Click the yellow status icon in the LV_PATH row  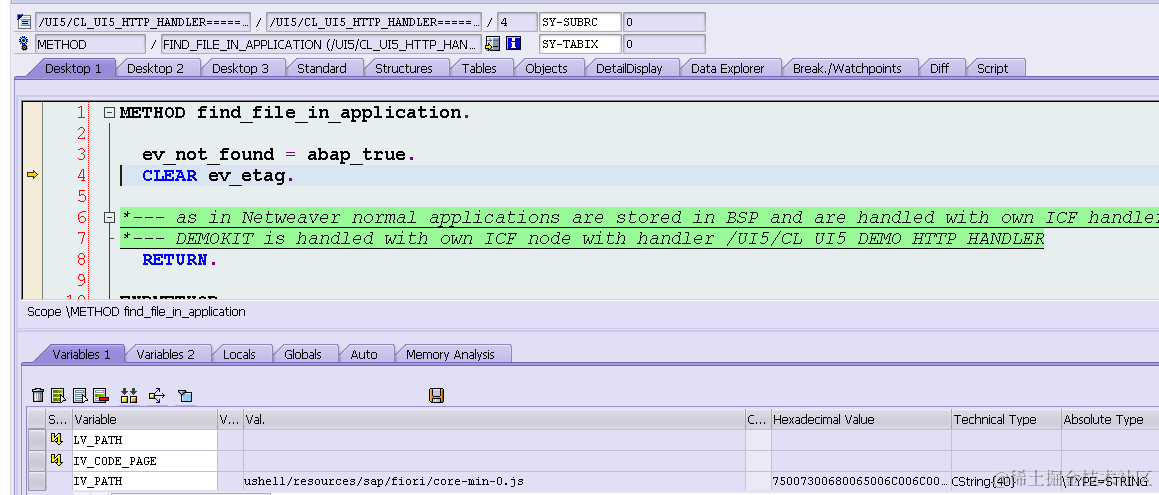point(57,440)
